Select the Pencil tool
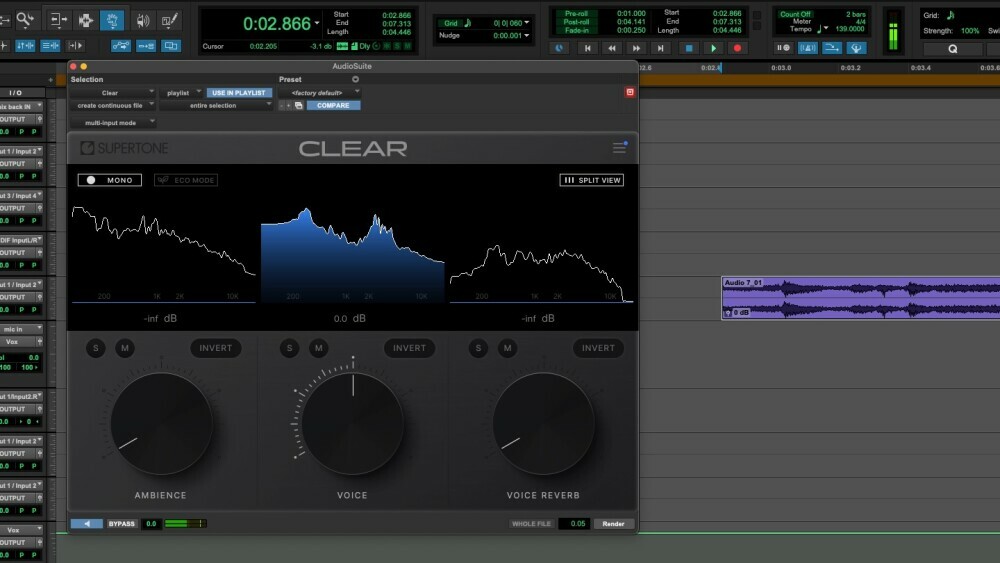The width and height of the screenshot is (1000, 563). 170,20
